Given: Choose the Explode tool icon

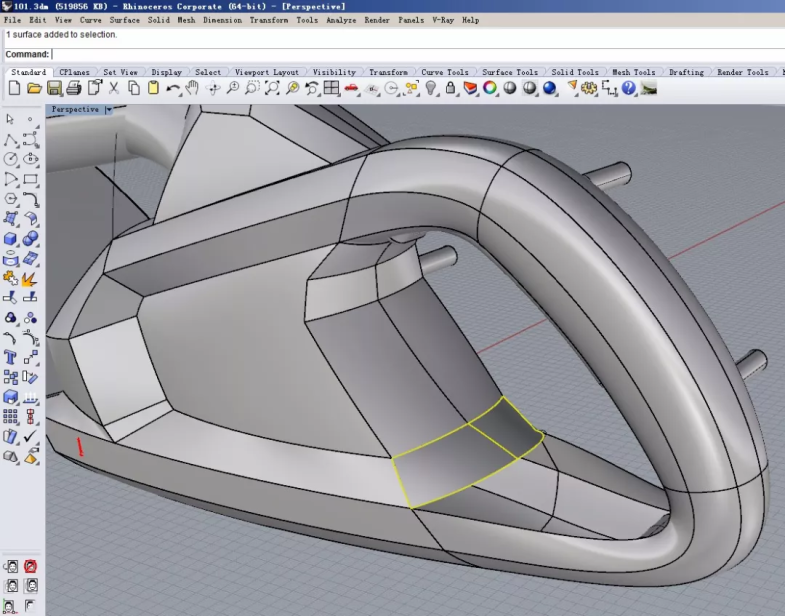Looking at the screenshot, I should (30, 278).
